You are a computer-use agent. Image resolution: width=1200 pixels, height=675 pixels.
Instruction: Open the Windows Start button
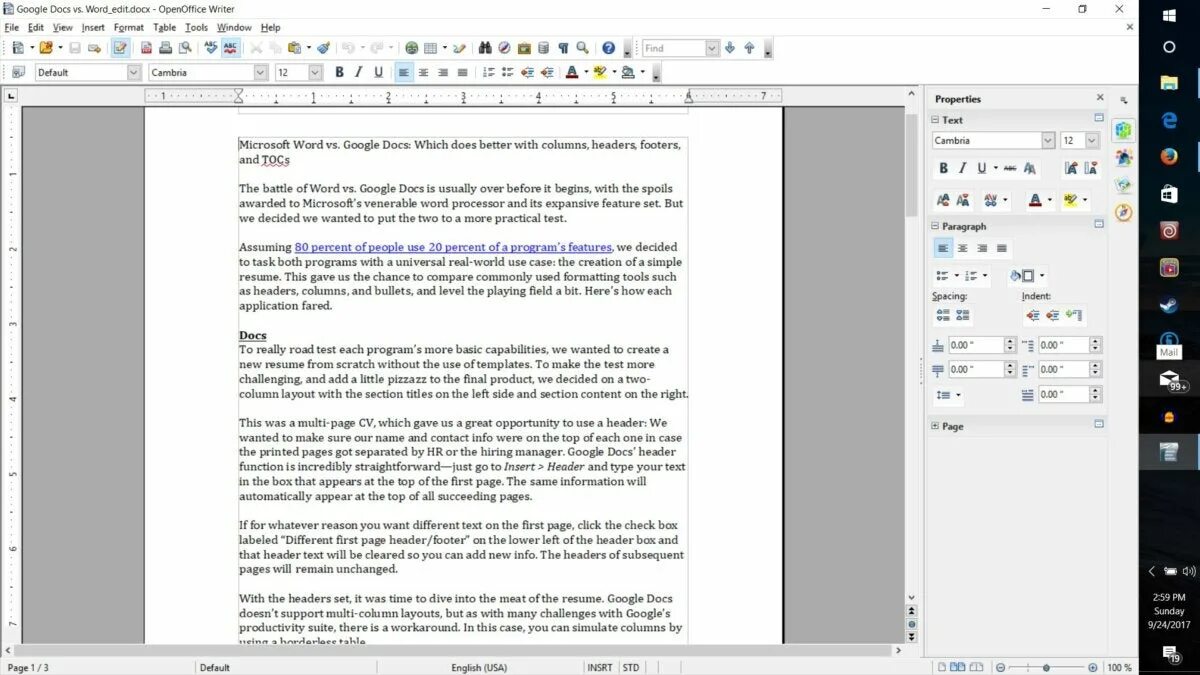click(1169, 15)
